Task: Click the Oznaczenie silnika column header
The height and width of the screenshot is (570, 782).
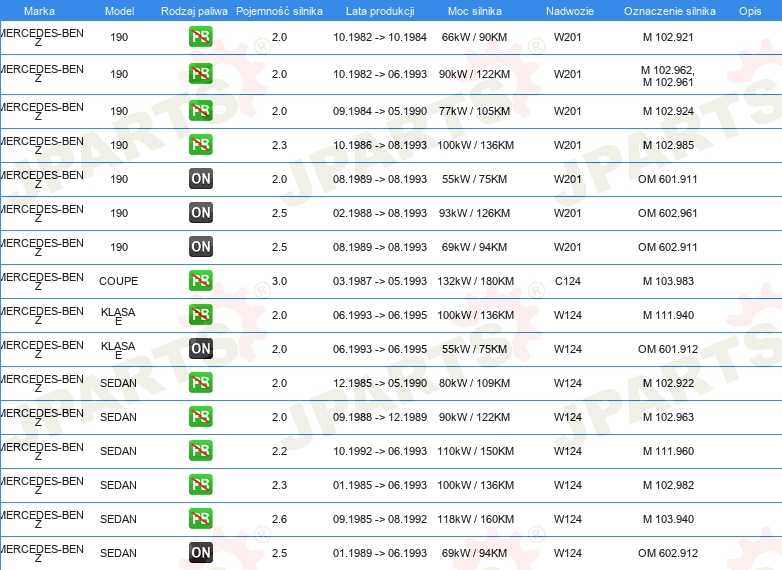Action: [x=669, y=11]
